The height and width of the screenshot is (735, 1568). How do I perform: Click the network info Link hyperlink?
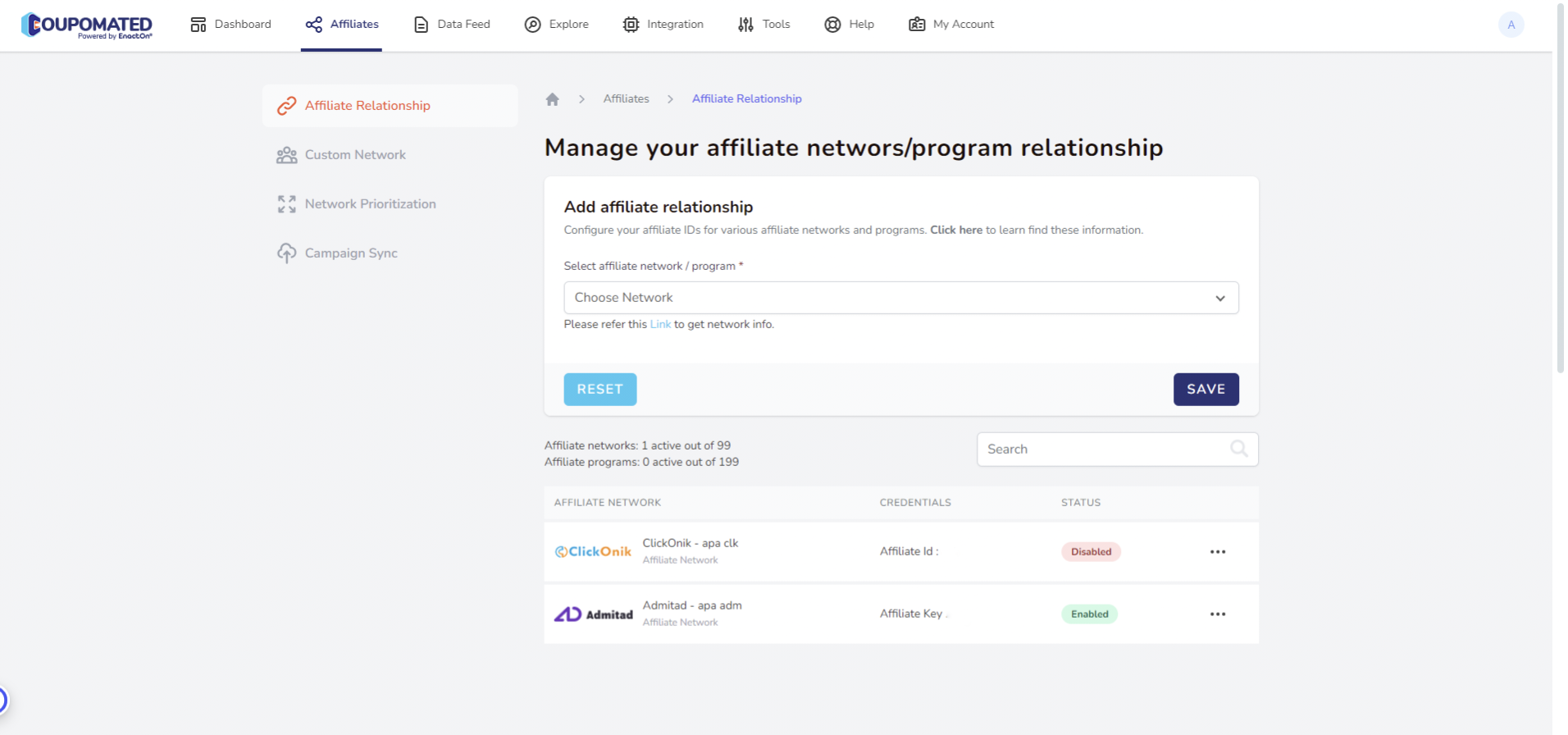pos(660,325)
